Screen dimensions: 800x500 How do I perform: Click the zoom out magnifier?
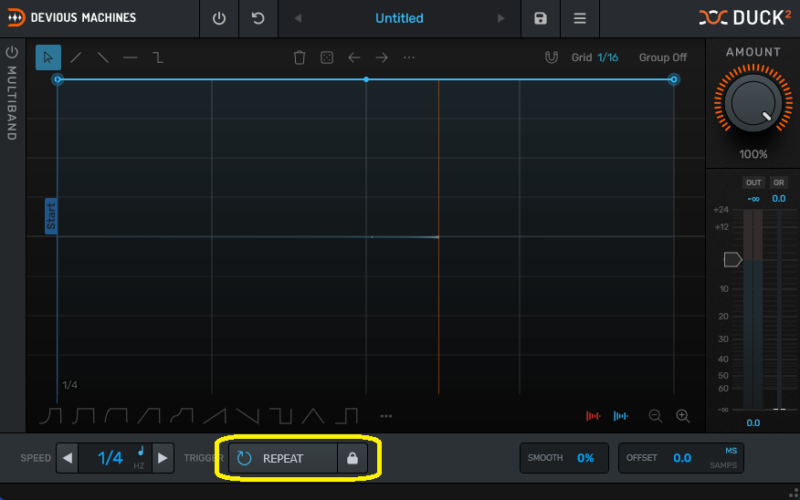point(655,416)
